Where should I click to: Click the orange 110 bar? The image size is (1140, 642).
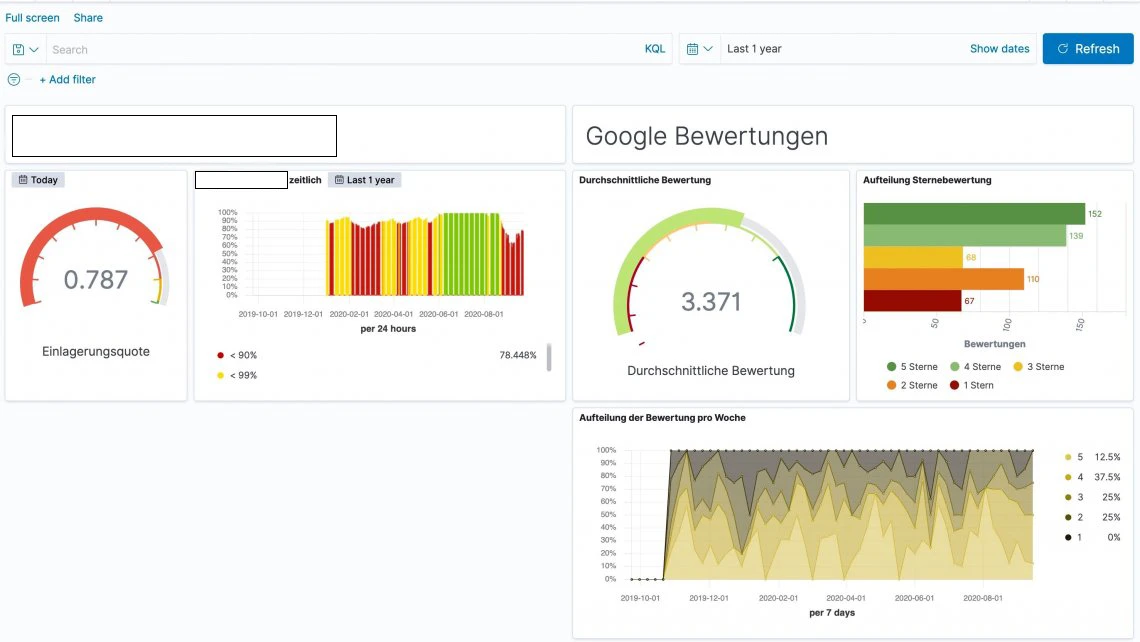click(x=944, y=279)
